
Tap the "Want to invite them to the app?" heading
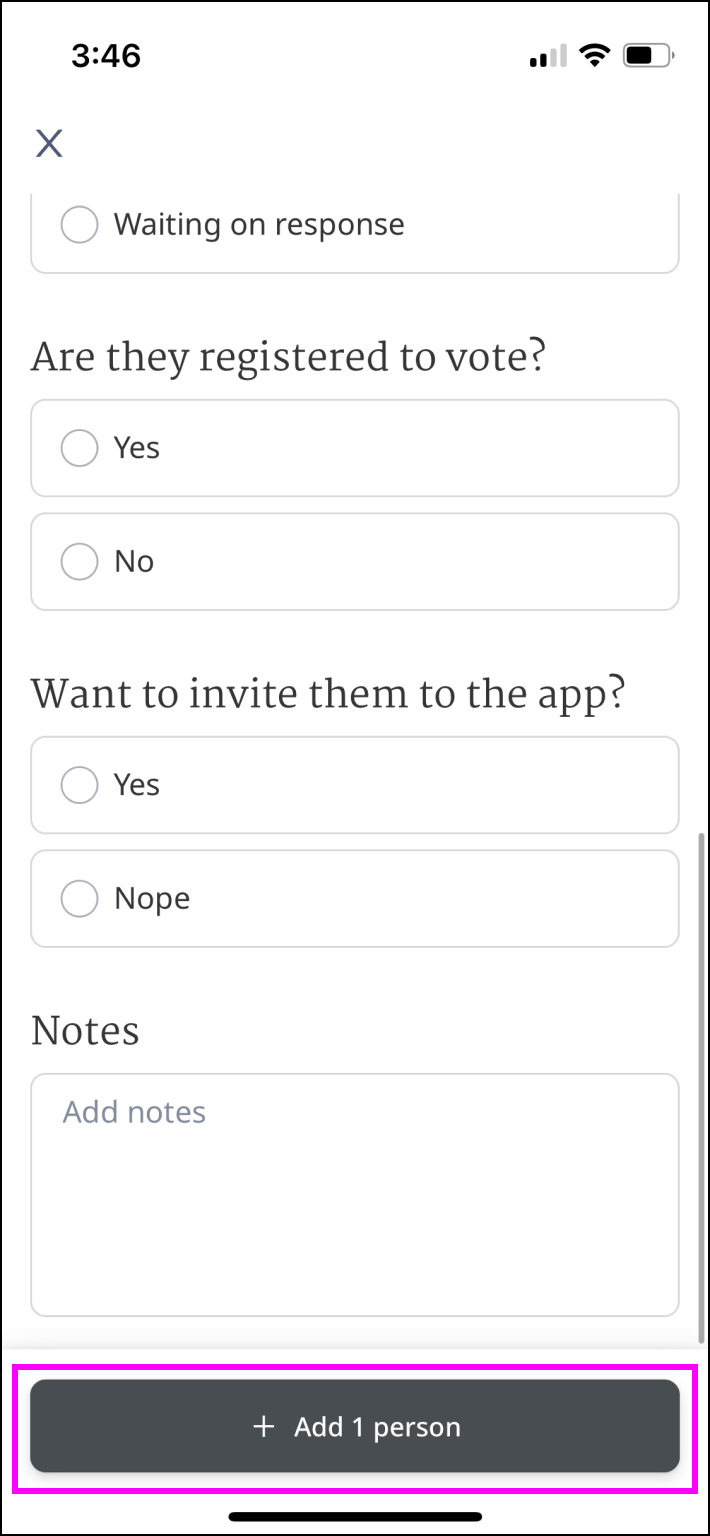point(328,695)
